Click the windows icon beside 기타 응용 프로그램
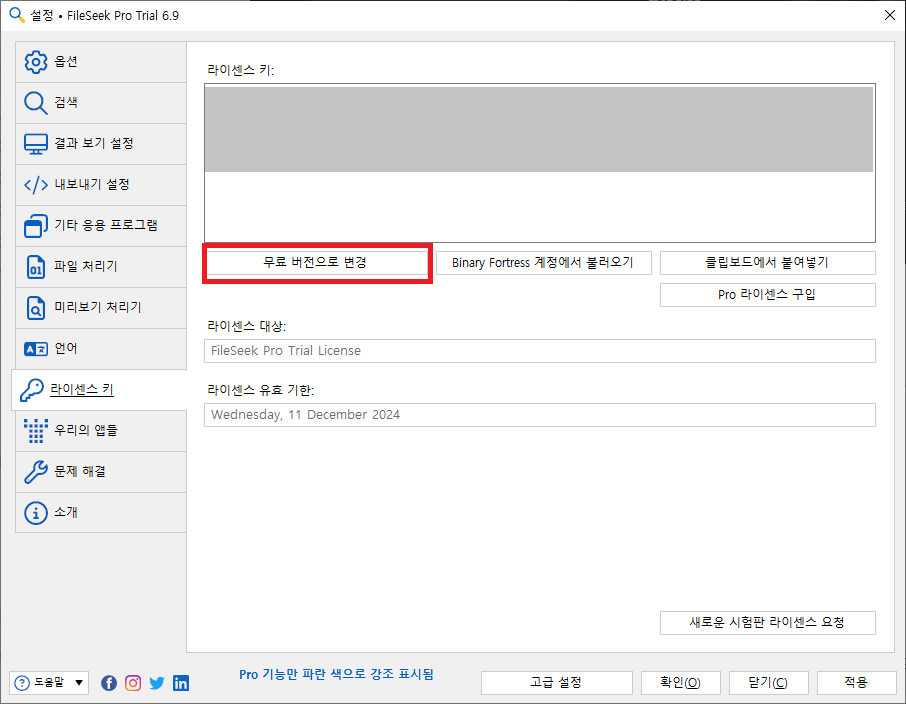 click(x=36, y=226)
